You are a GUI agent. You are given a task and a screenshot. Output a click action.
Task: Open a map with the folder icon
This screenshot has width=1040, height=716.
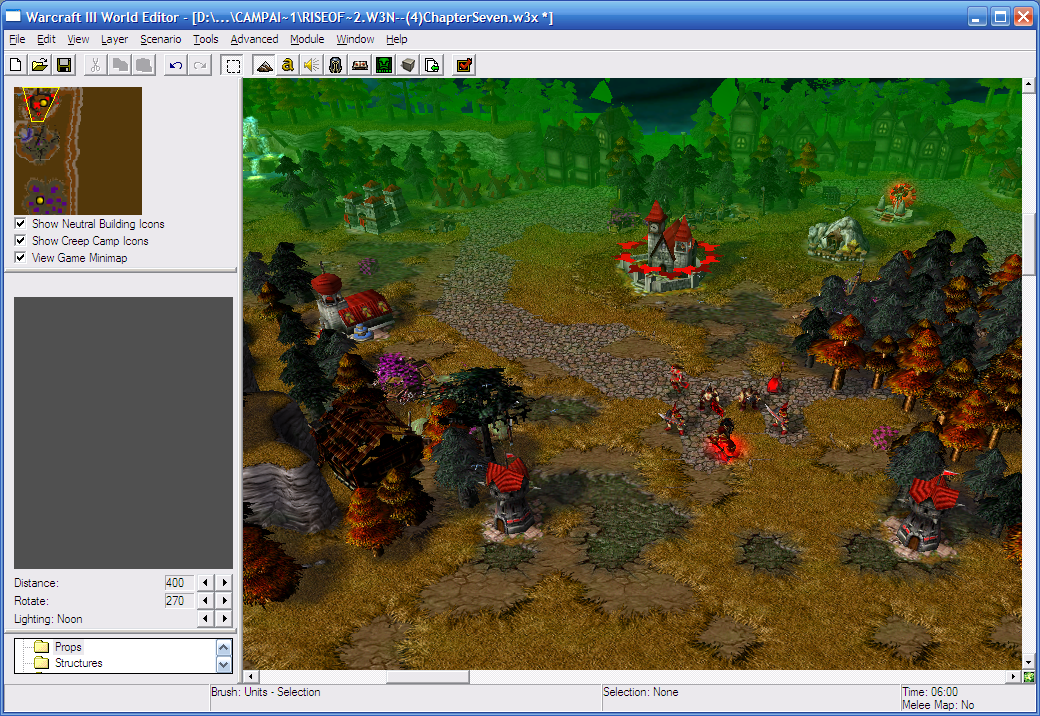point(40,65)
